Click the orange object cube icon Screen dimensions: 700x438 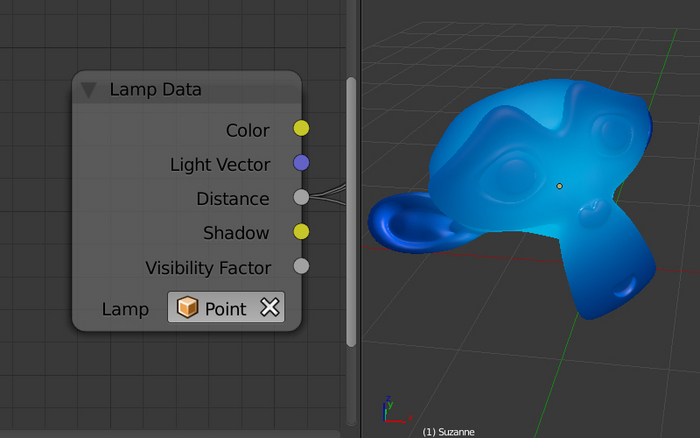pyautogui.click(x=187, y=308)
